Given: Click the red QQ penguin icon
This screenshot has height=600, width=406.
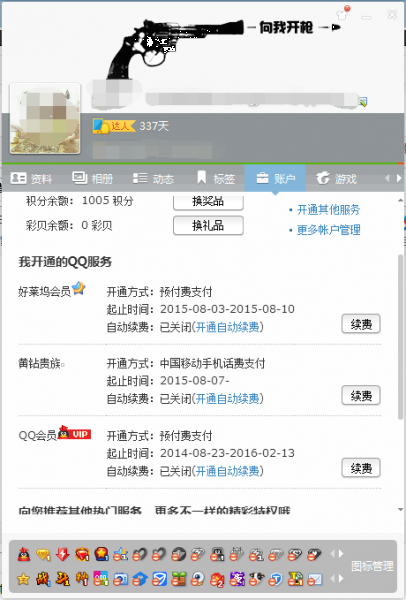Looking at the screenshot, I should pyautogui.click(x=24, y=554).
